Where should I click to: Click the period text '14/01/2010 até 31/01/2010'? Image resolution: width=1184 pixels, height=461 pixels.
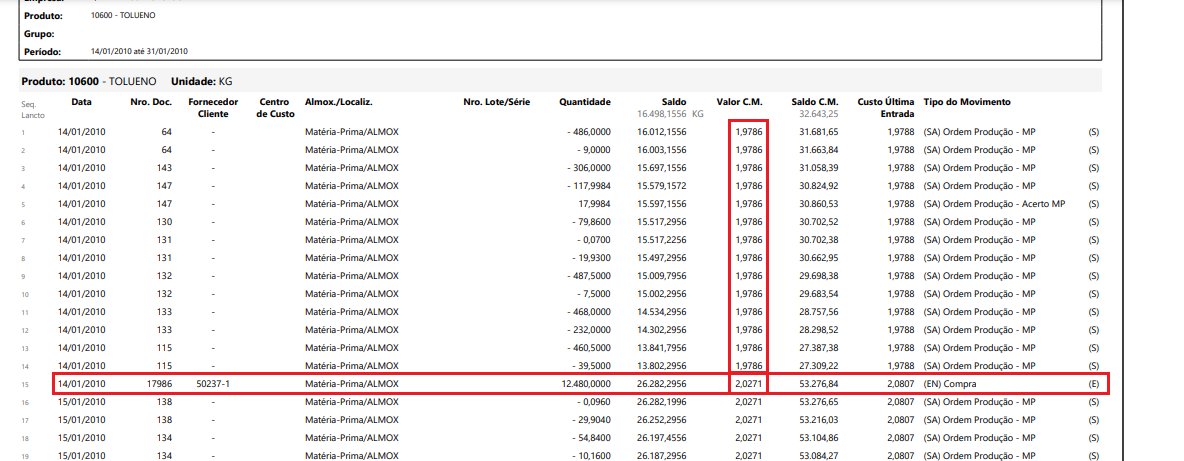(139, 51)
